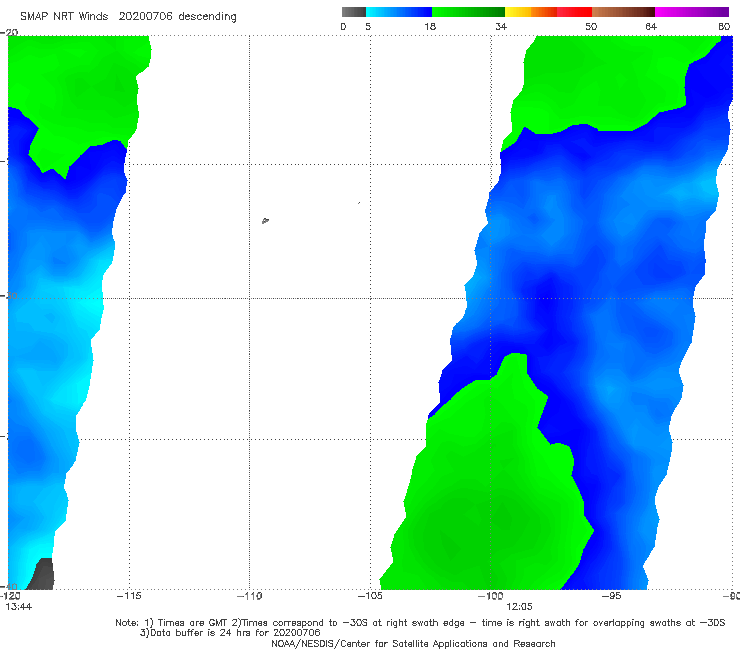Click the '-120' longitude axis label
740x650 pixels.
pos(10,596)
